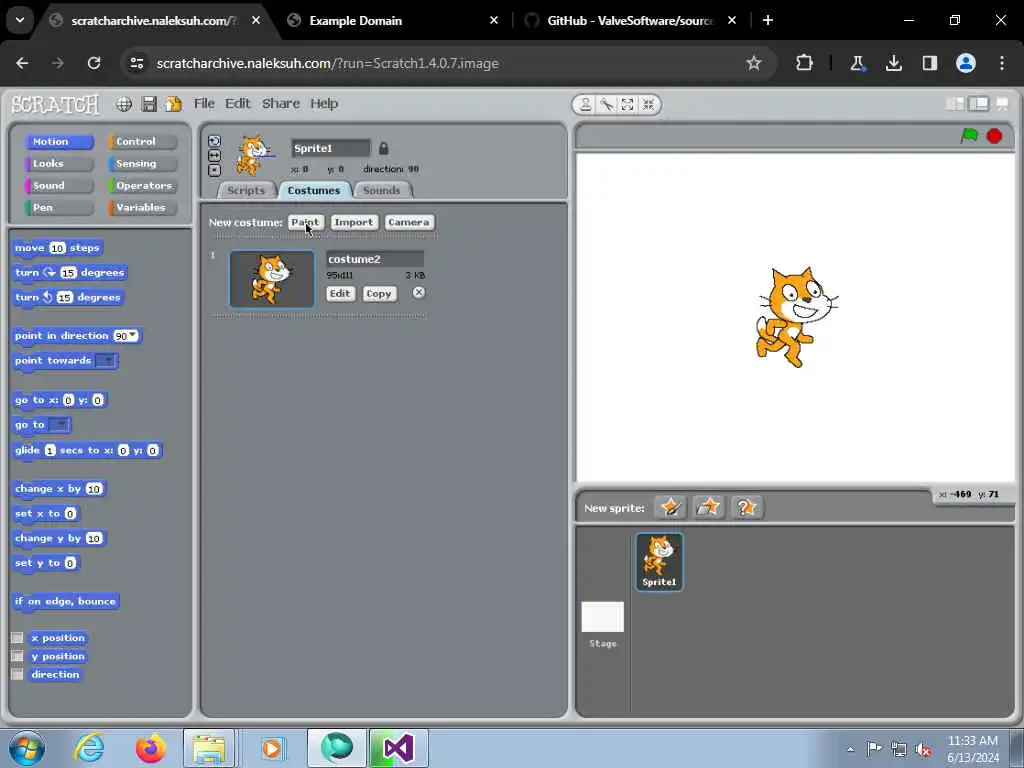Open Visual Studio from the taskbar
This screenshot has width=1024, height=768.
(x=398, y=748)
